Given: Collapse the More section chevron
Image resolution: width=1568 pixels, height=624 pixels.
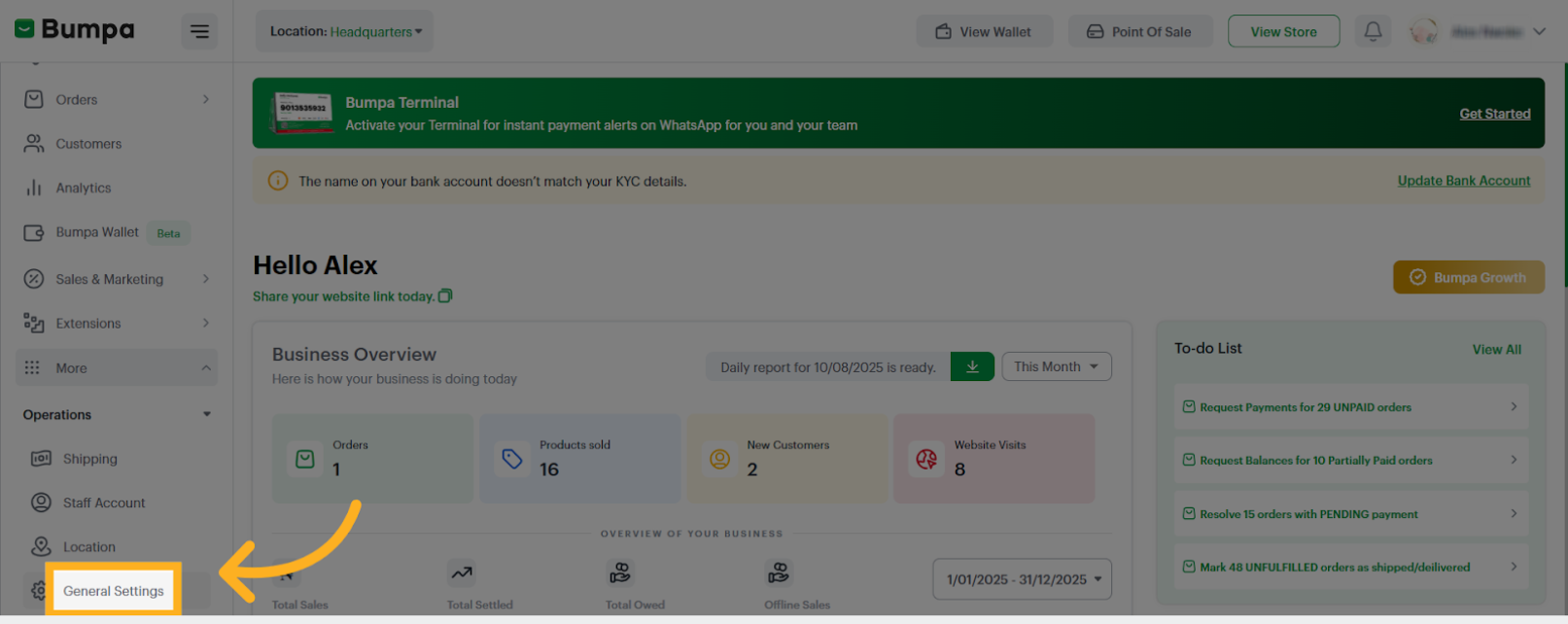Looking at the screenshot, I should [x=206, y=367].
